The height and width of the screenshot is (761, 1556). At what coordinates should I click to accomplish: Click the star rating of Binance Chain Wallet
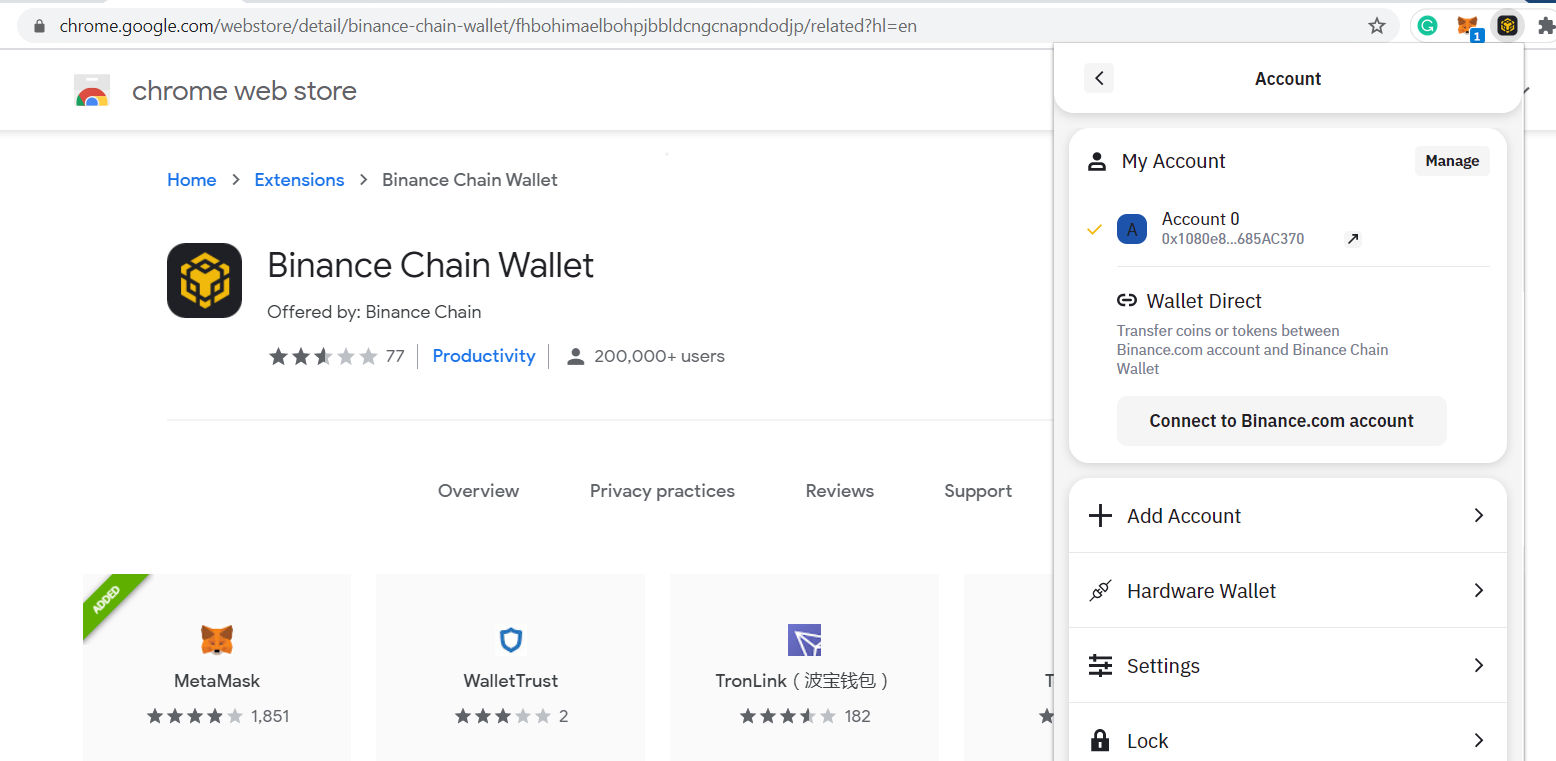pos(323,356)
